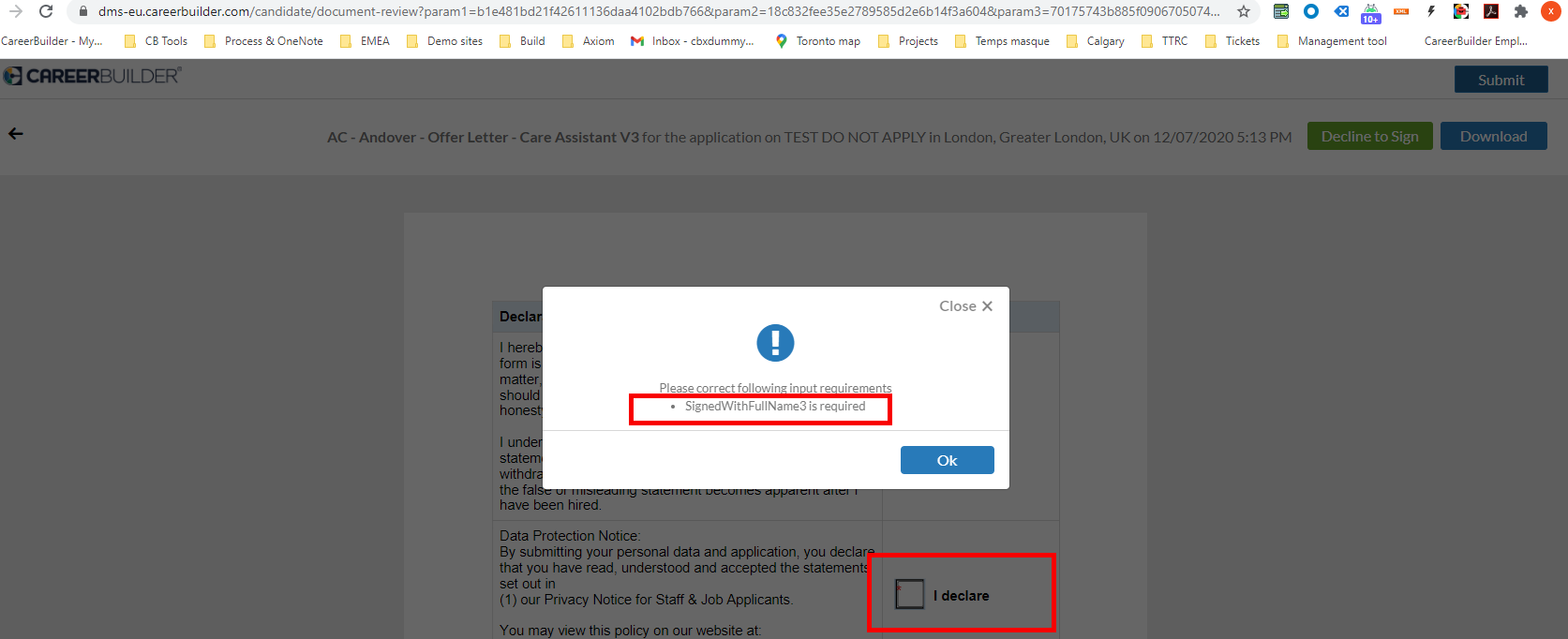Viewport: 1568px width, 639px height.
Task: Open the Process & OneNote bookmark folder
Action: click(x=263, y=41)
